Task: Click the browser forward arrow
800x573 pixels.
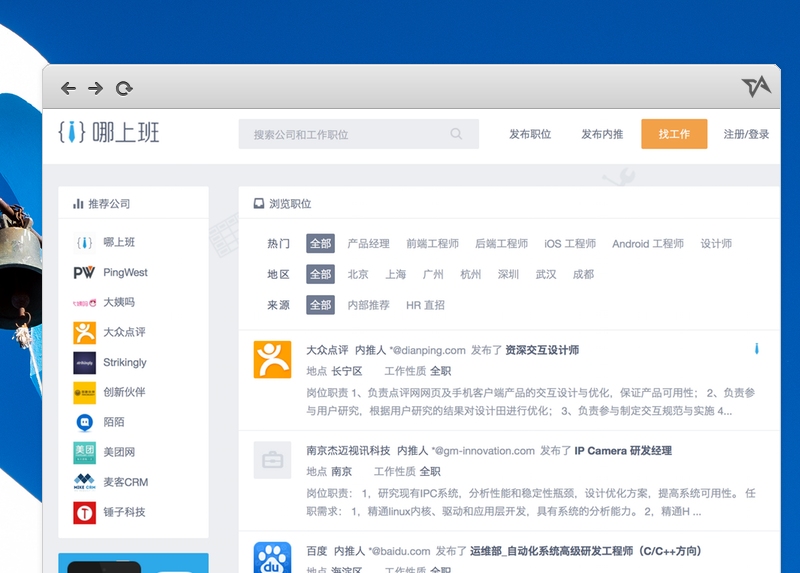Action: [x=95, y=88]
